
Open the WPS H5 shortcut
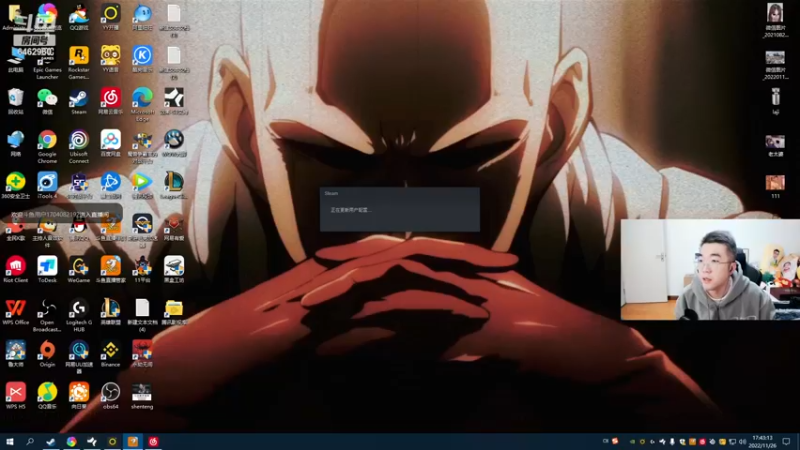point(15,396)
